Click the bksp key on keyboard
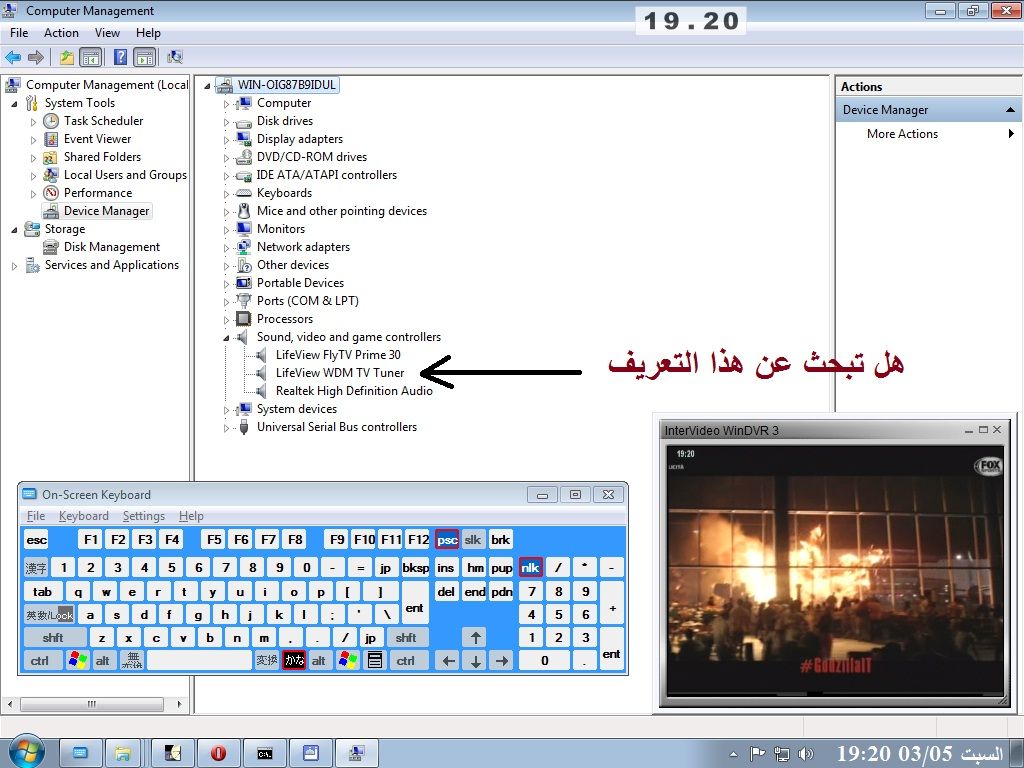 (x=415, y=568)
